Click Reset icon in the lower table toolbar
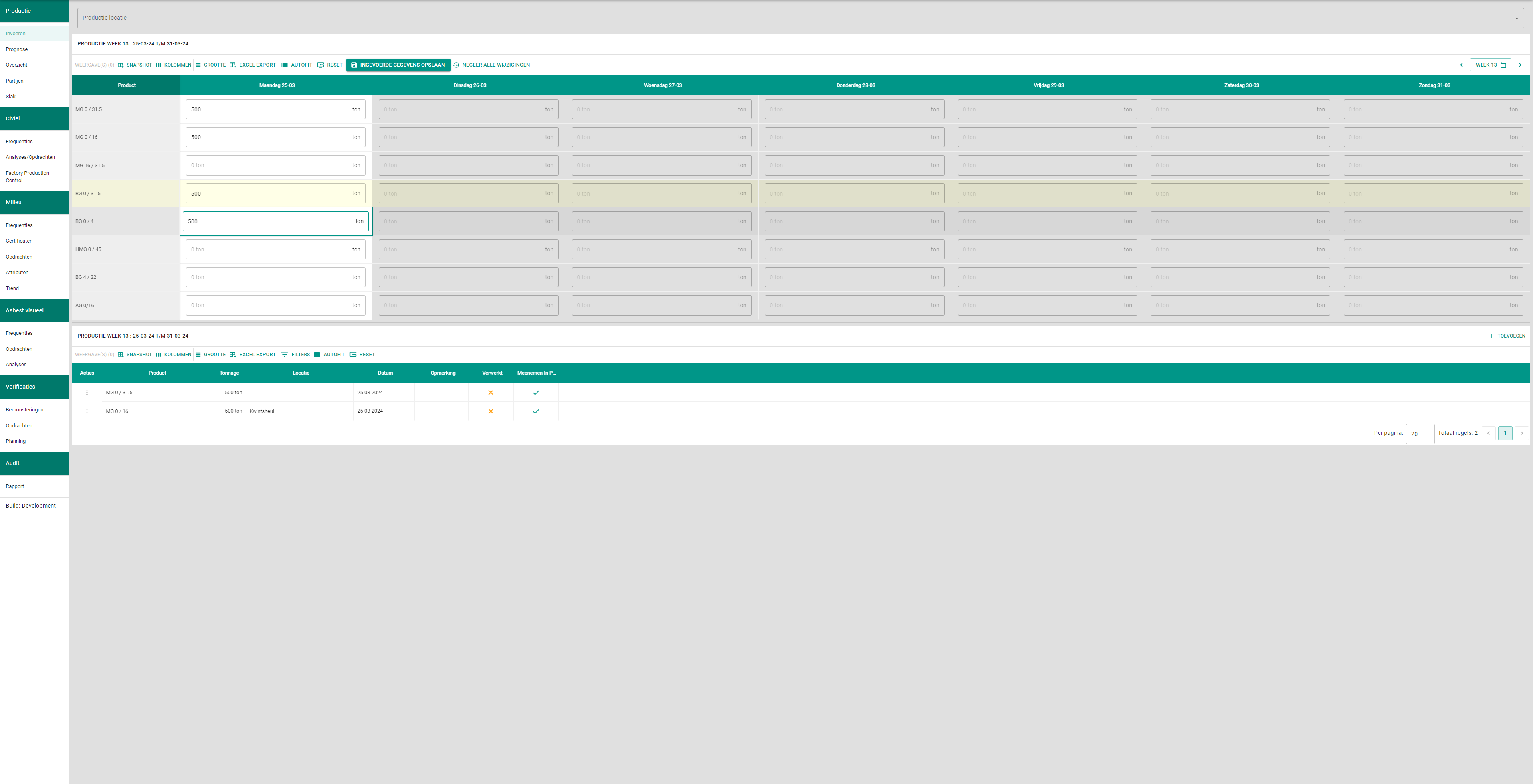The width and height of the screenshot is (1533, 784). [353, 355]
